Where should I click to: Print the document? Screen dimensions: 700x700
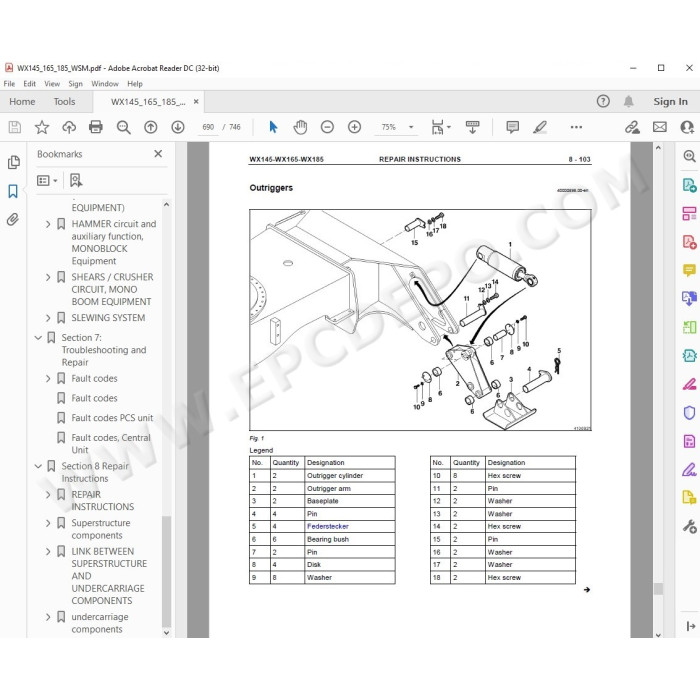[96, 127]
